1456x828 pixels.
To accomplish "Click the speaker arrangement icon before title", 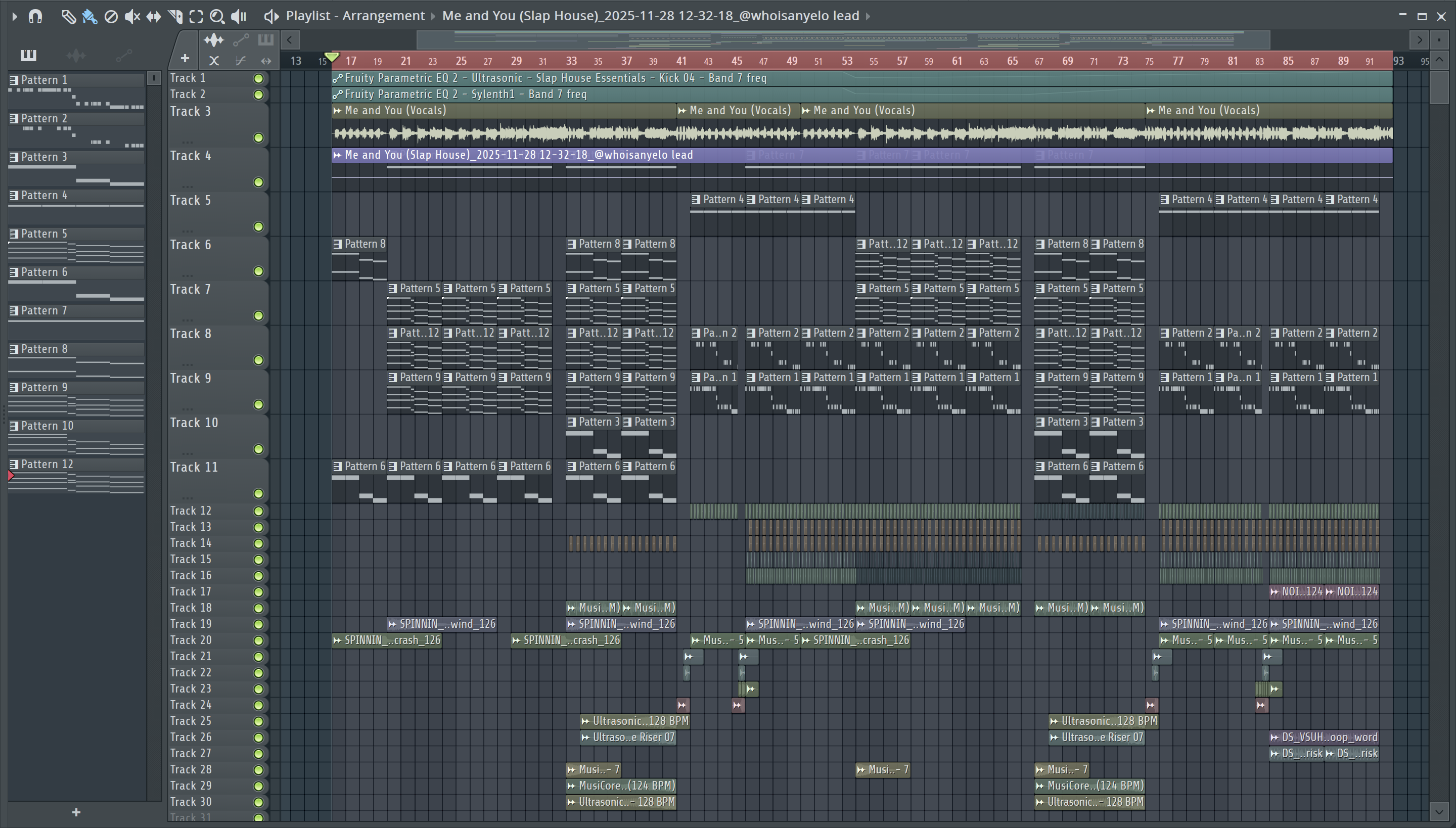I will [271, 17].
